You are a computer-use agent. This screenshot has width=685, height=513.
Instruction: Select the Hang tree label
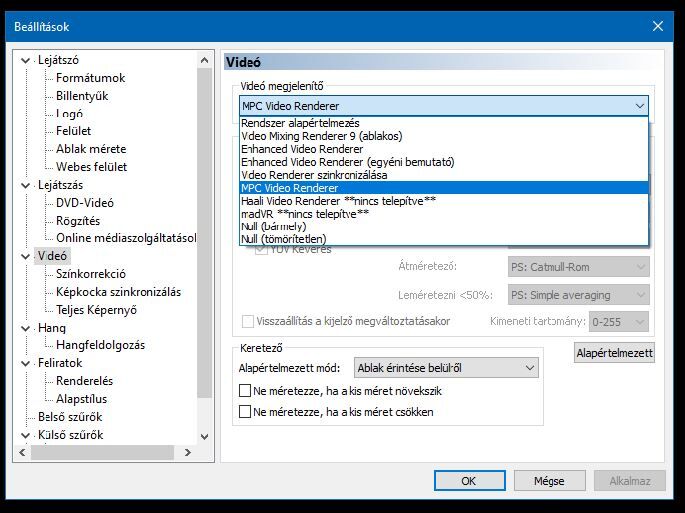pos(52,328)
